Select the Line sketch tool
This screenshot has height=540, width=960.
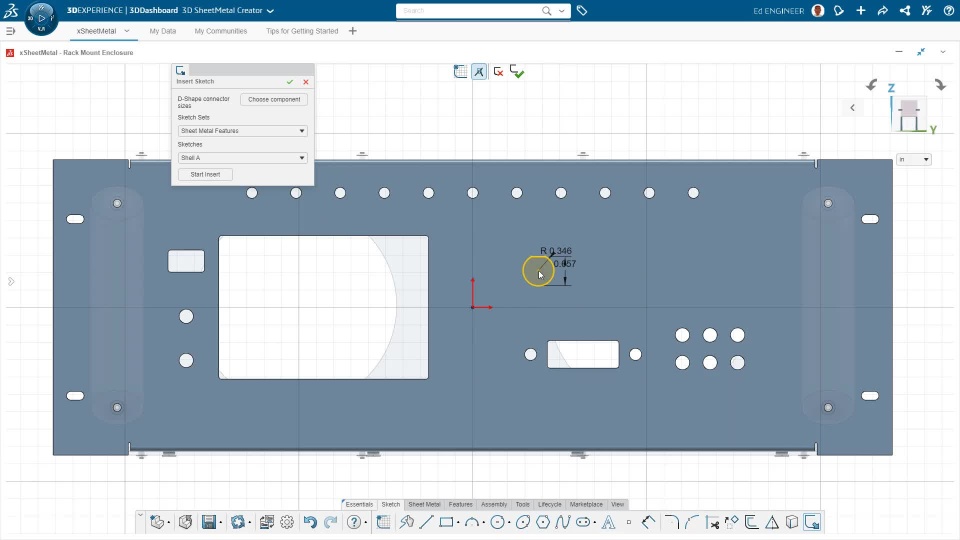point(427,522)
